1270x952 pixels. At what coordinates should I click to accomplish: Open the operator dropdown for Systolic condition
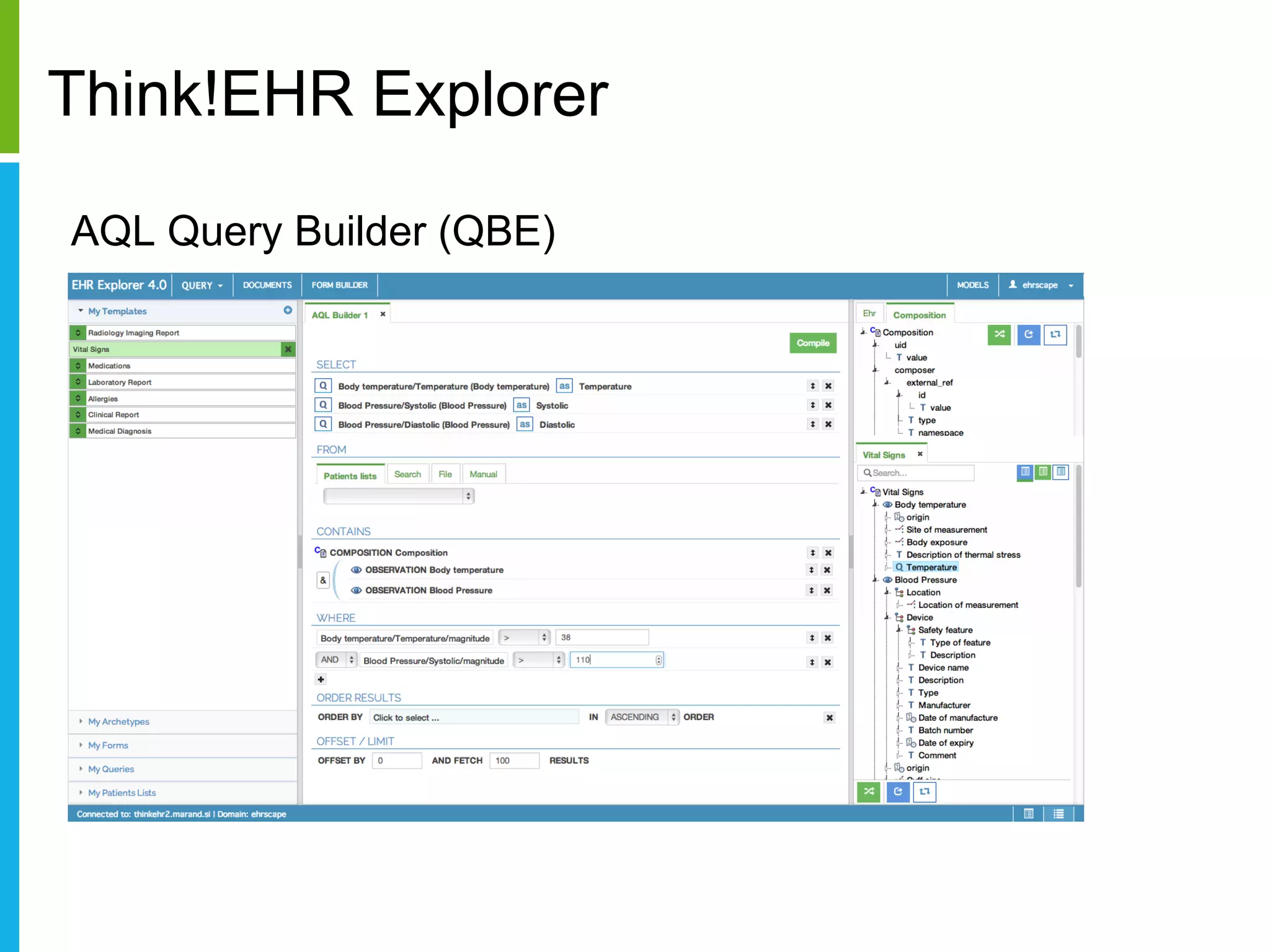click(539, 660)
